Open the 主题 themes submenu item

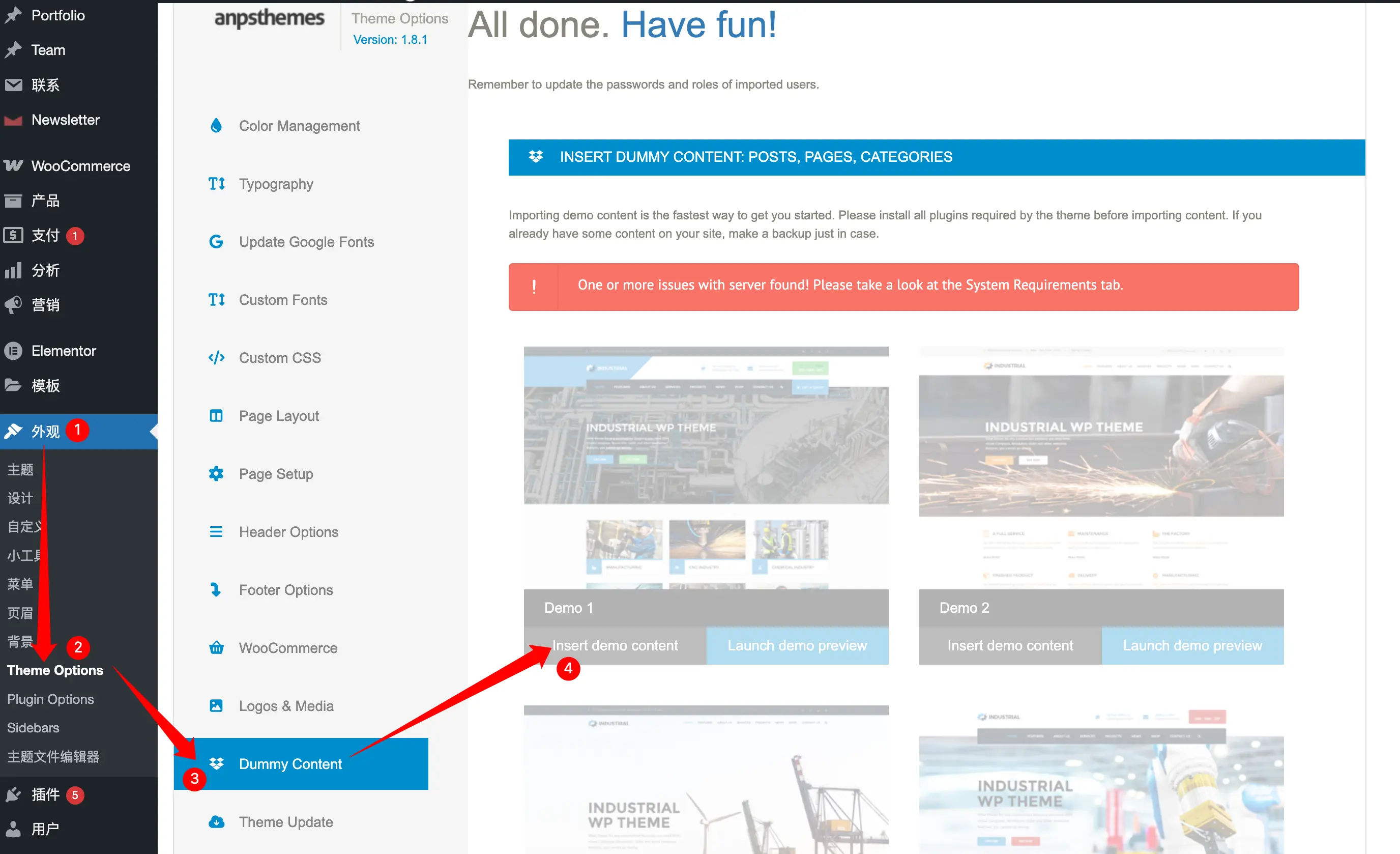pos(20,469)
